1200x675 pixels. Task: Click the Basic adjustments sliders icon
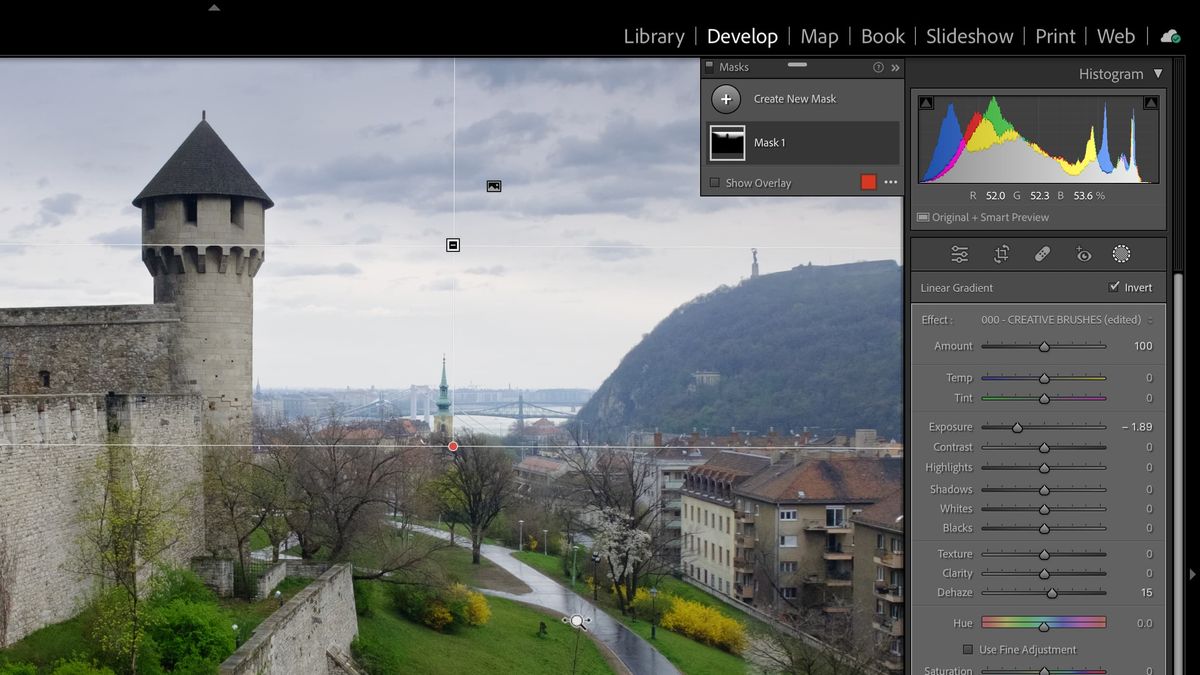[x=959, y=253]
